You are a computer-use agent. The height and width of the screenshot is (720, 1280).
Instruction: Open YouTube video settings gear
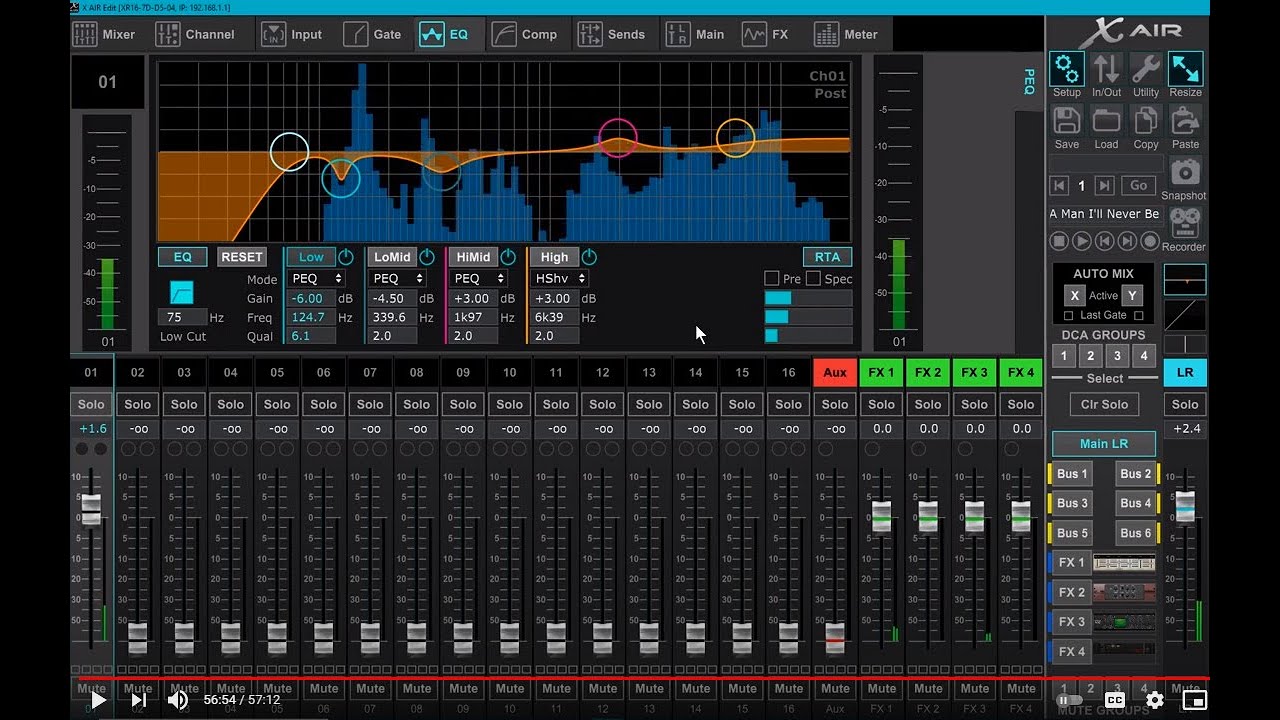tap(1155, 700)
